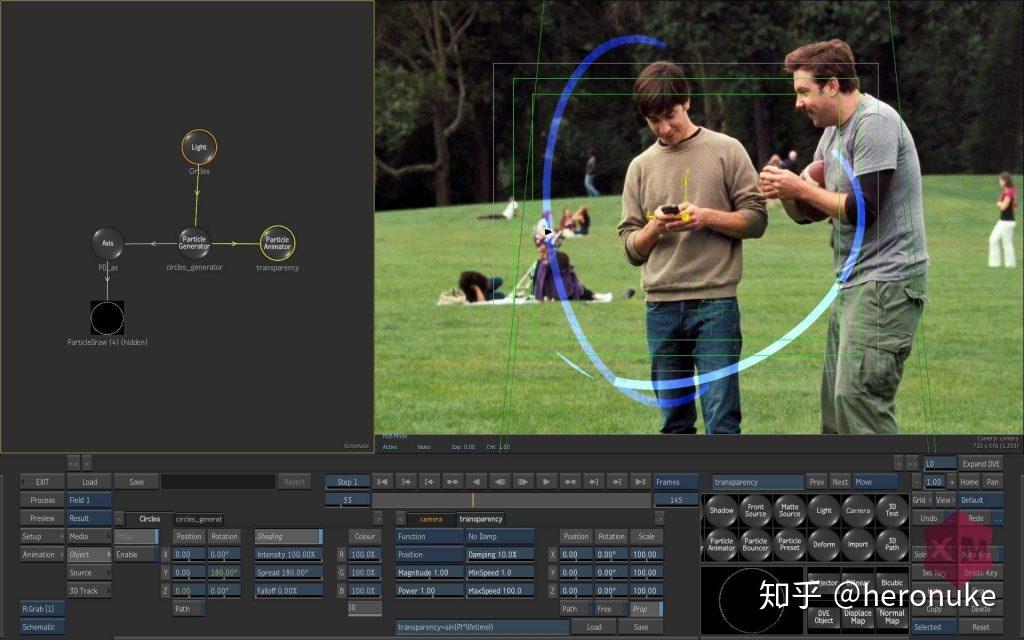Toggle the Path button under light position
This screenshot has height=640, width=1024.
point(189,609)
